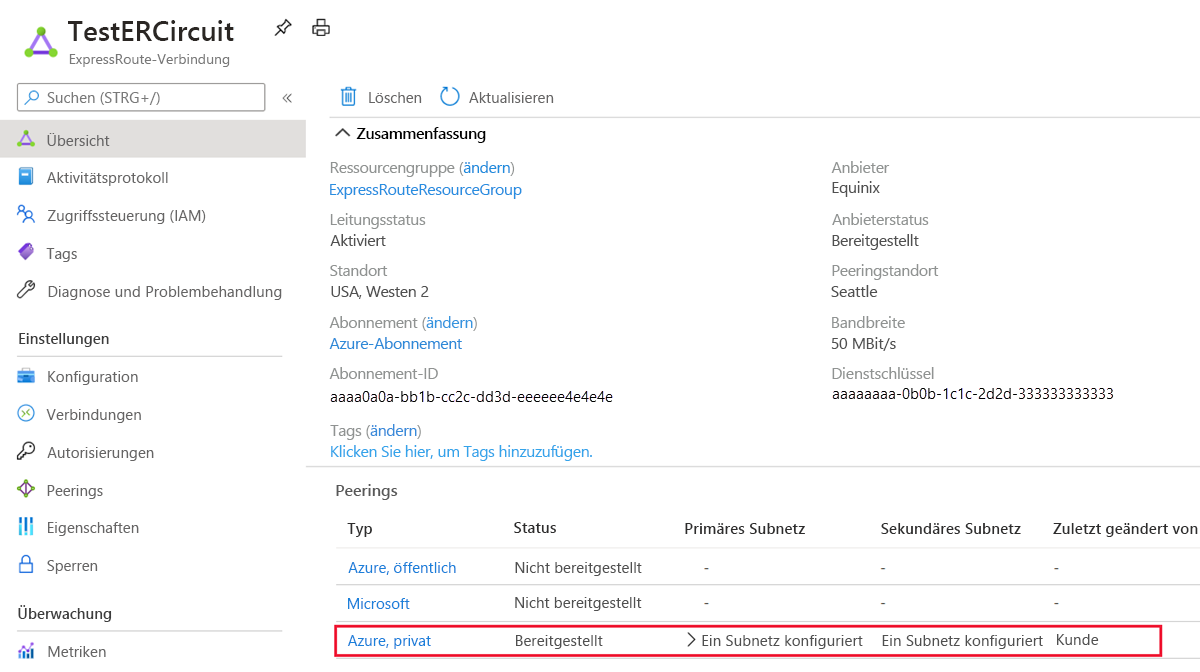Select Peerings in the Einstellungen section

(75, 491)
